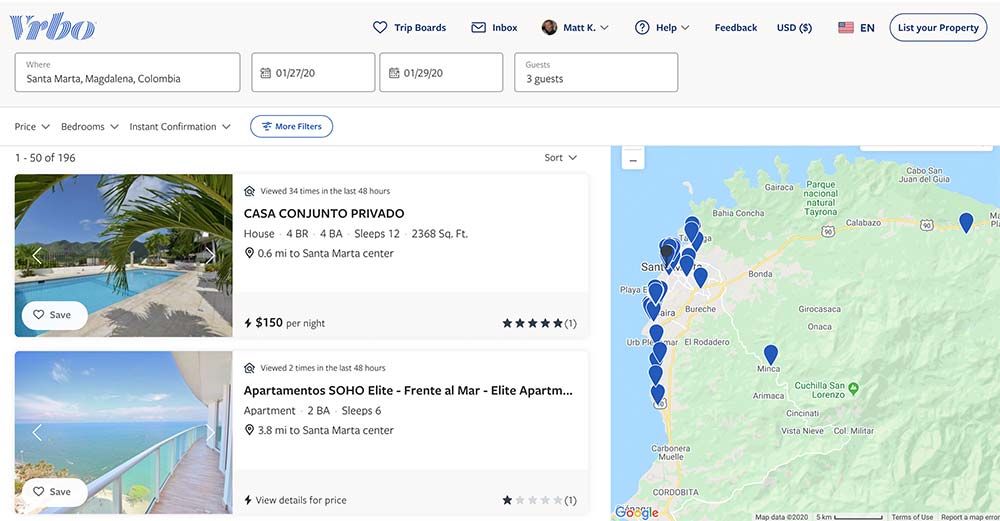Open Apartamentos SOHO Elite listing title
Viewport: 1000px width, 521px height.
408,390
